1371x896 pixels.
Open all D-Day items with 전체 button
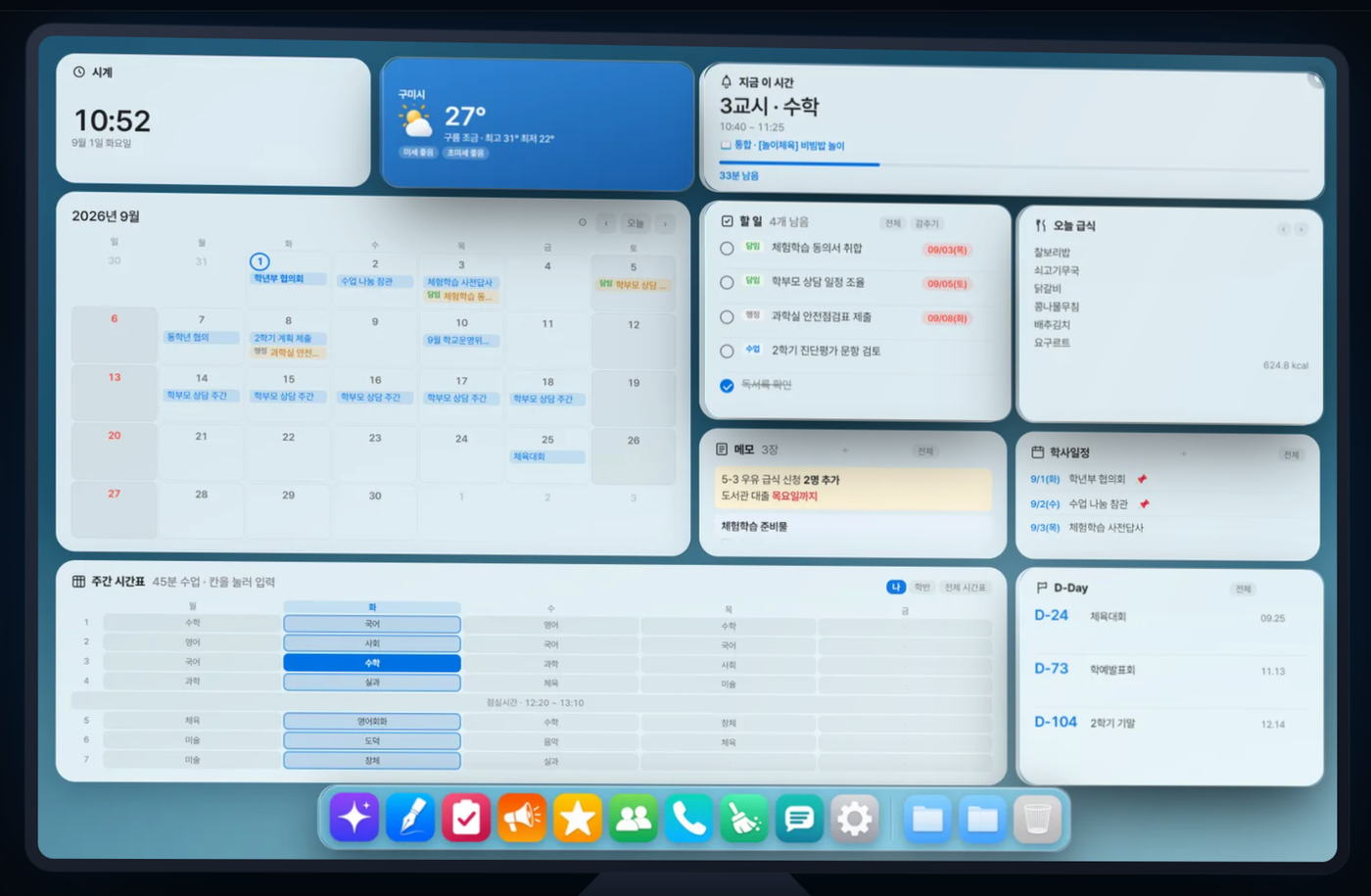[1243, 589]
